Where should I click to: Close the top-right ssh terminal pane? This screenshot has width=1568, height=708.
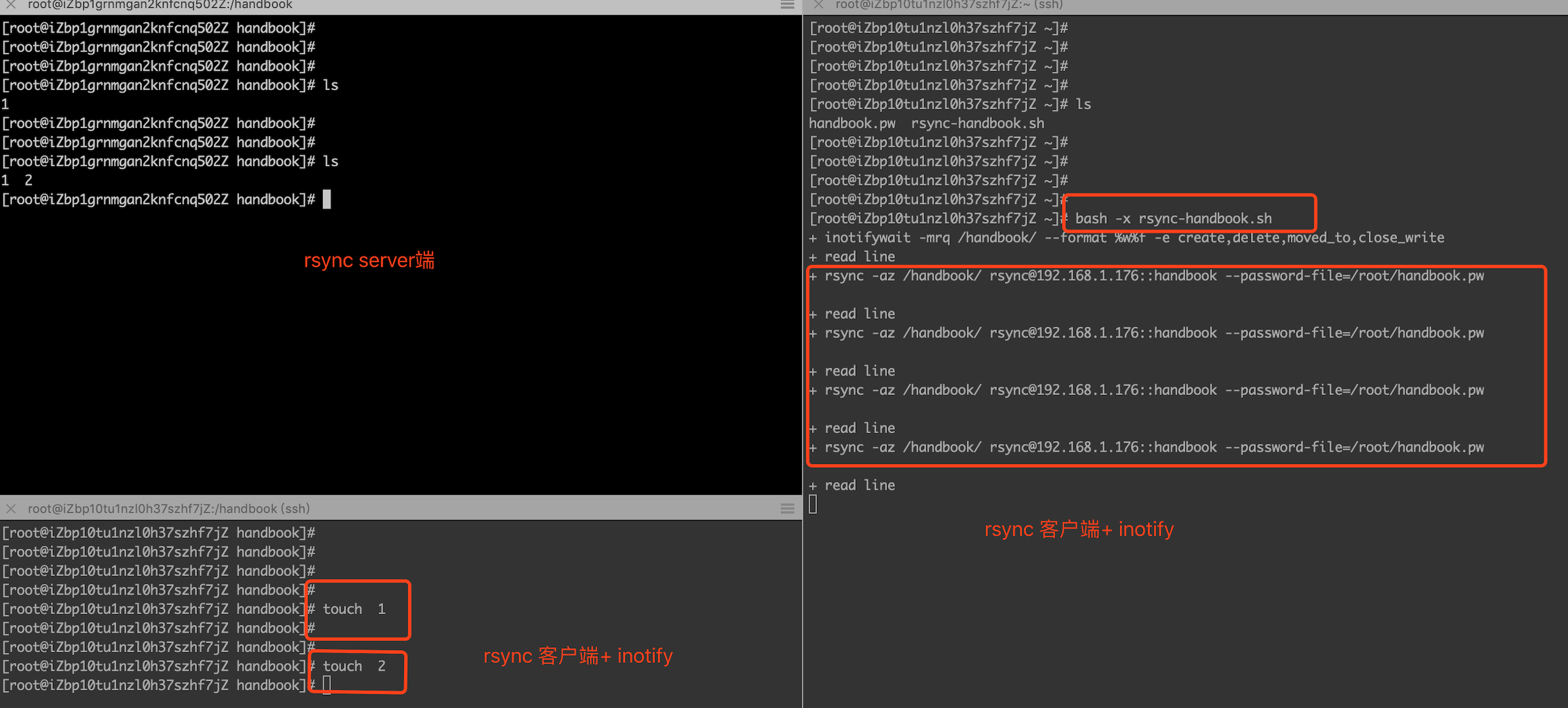click(x=819, y=5)
